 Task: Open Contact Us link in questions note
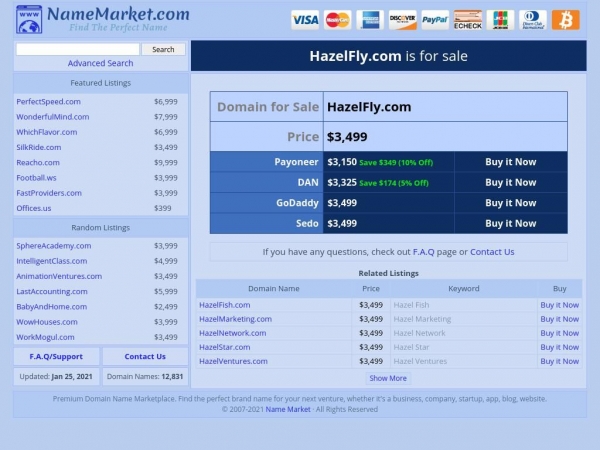pos(492,252)
